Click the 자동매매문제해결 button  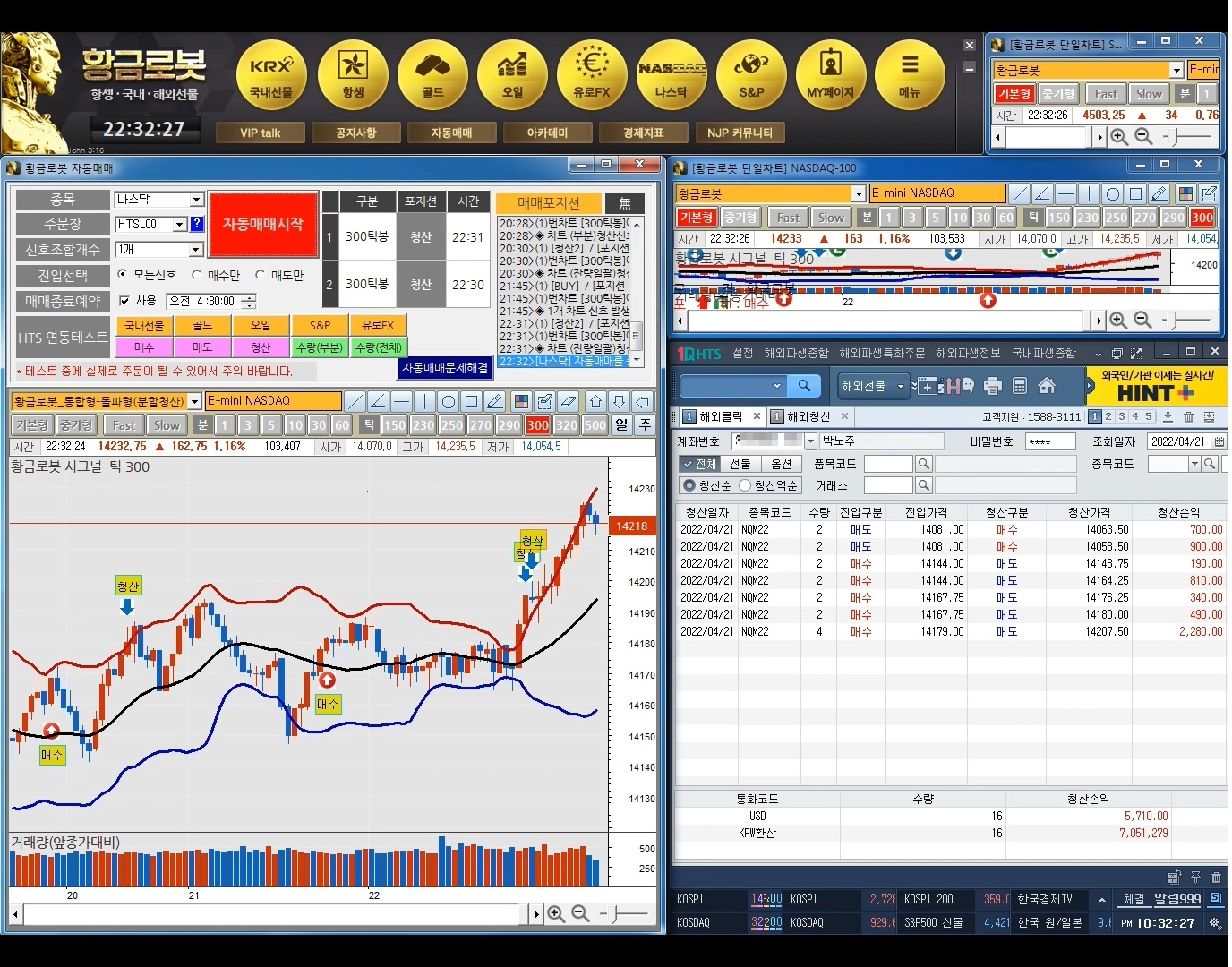tap(445, 368)
